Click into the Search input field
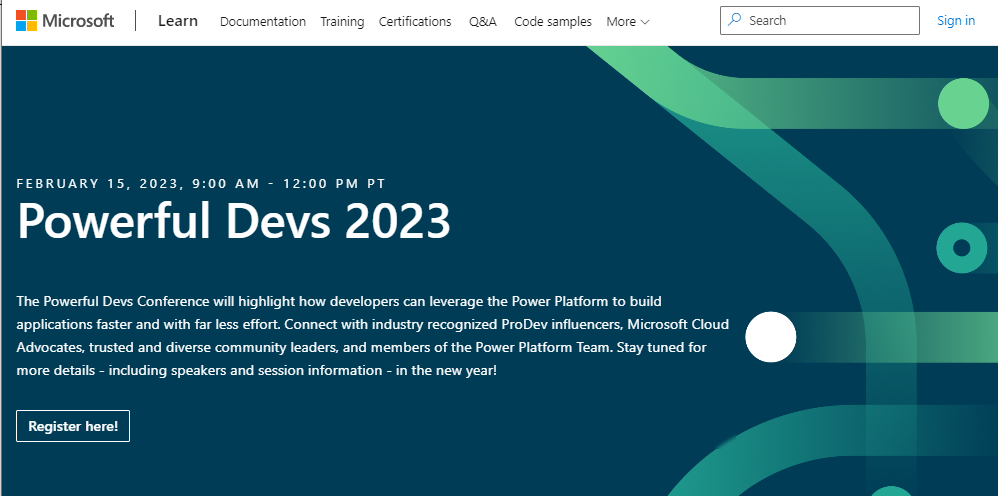Image resolution: width=998 pixels, height=496 pixels. tap(820, 20)
